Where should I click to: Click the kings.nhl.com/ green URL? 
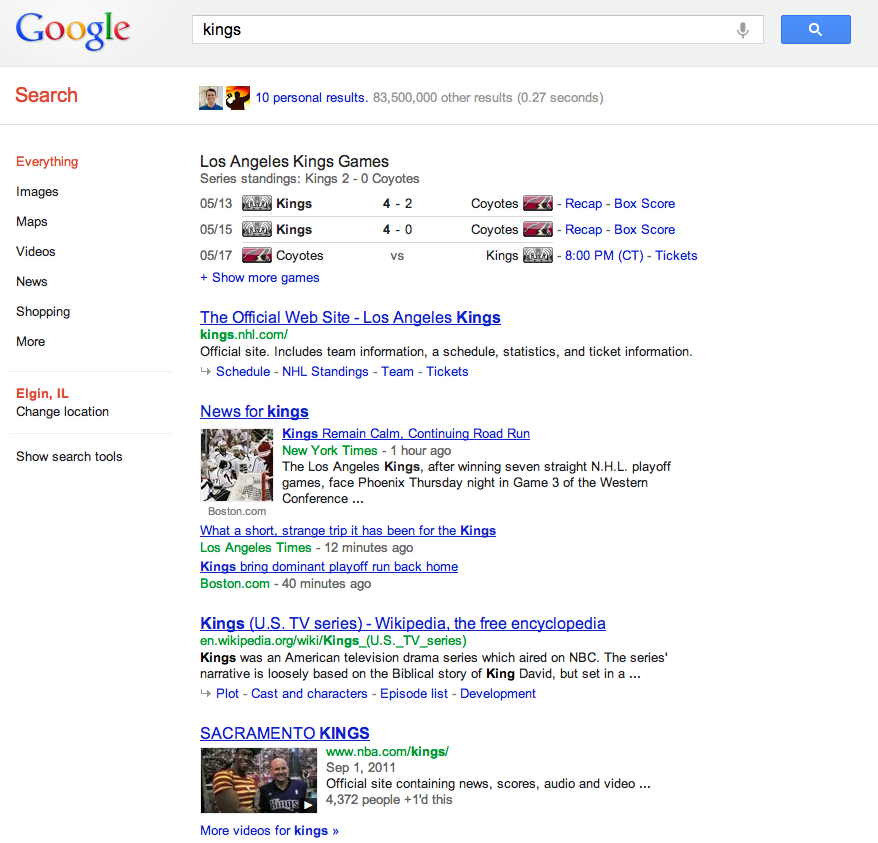pos(244,335)
